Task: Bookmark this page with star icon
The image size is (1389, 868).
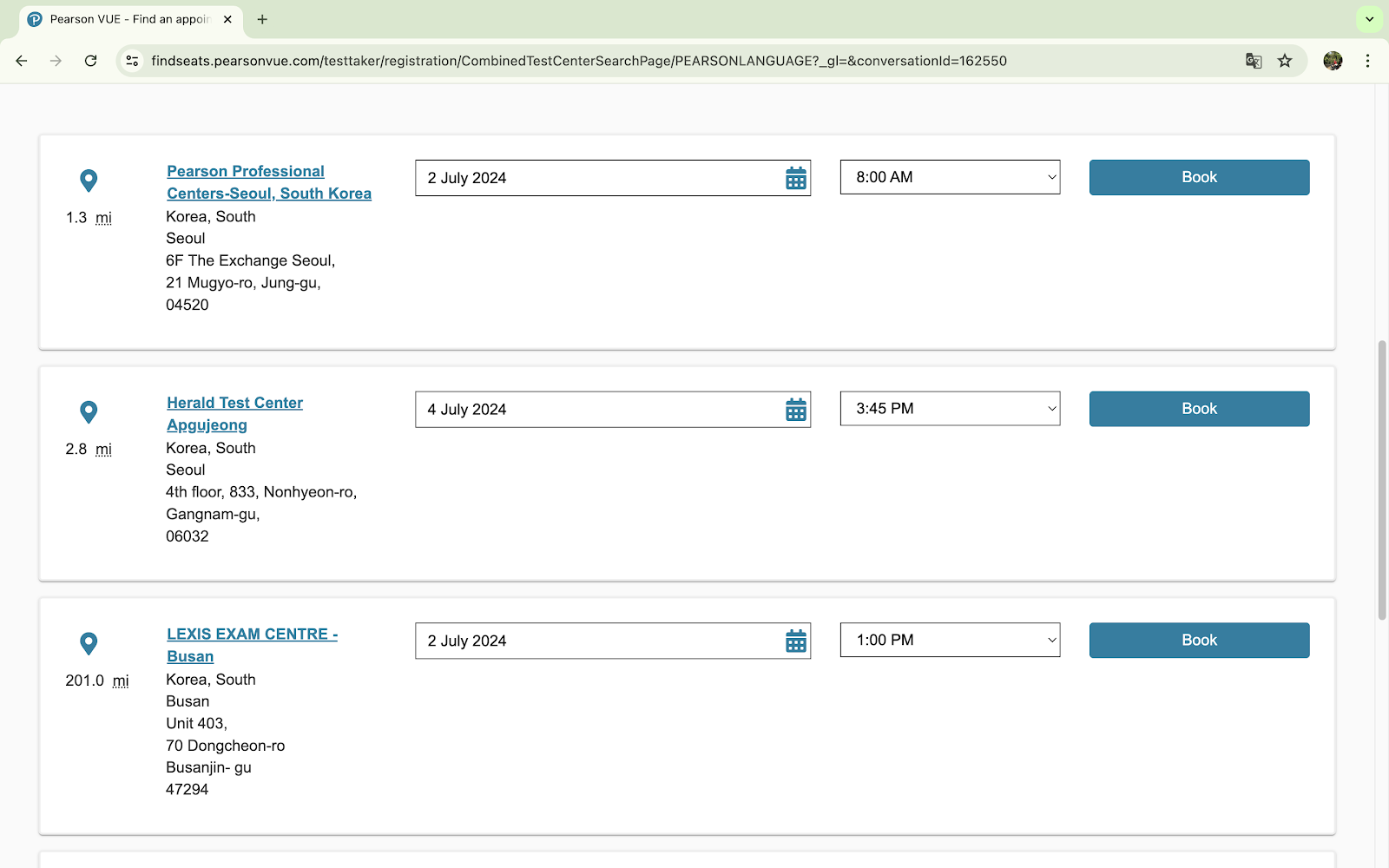Action: [x=1285, y=61]
